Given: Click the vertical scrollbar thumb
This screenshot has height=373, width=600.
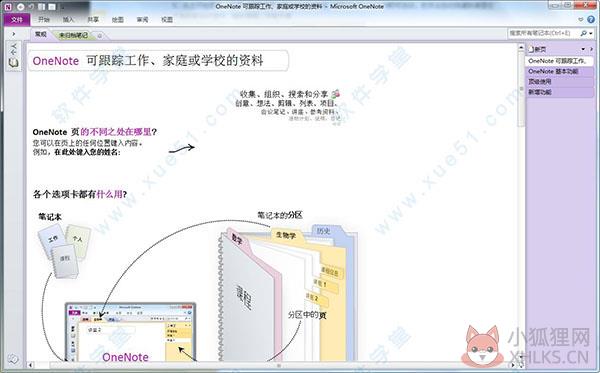Looking at the screenshot, I should [521, 89].
